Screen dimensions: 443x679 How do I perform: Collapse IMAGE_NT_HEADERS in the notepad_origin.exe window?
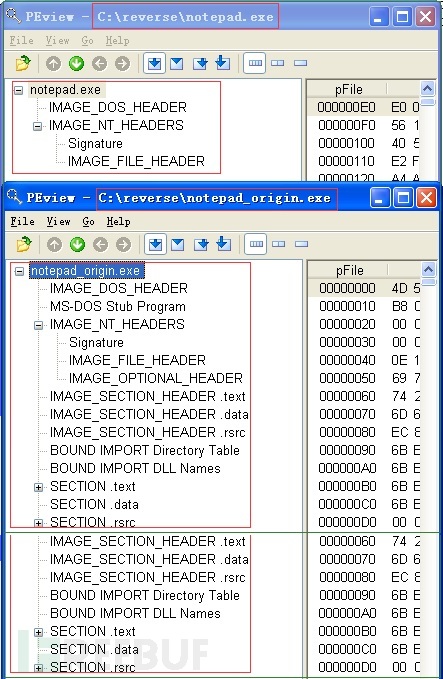pyautogui.click(x=39, y=325)
